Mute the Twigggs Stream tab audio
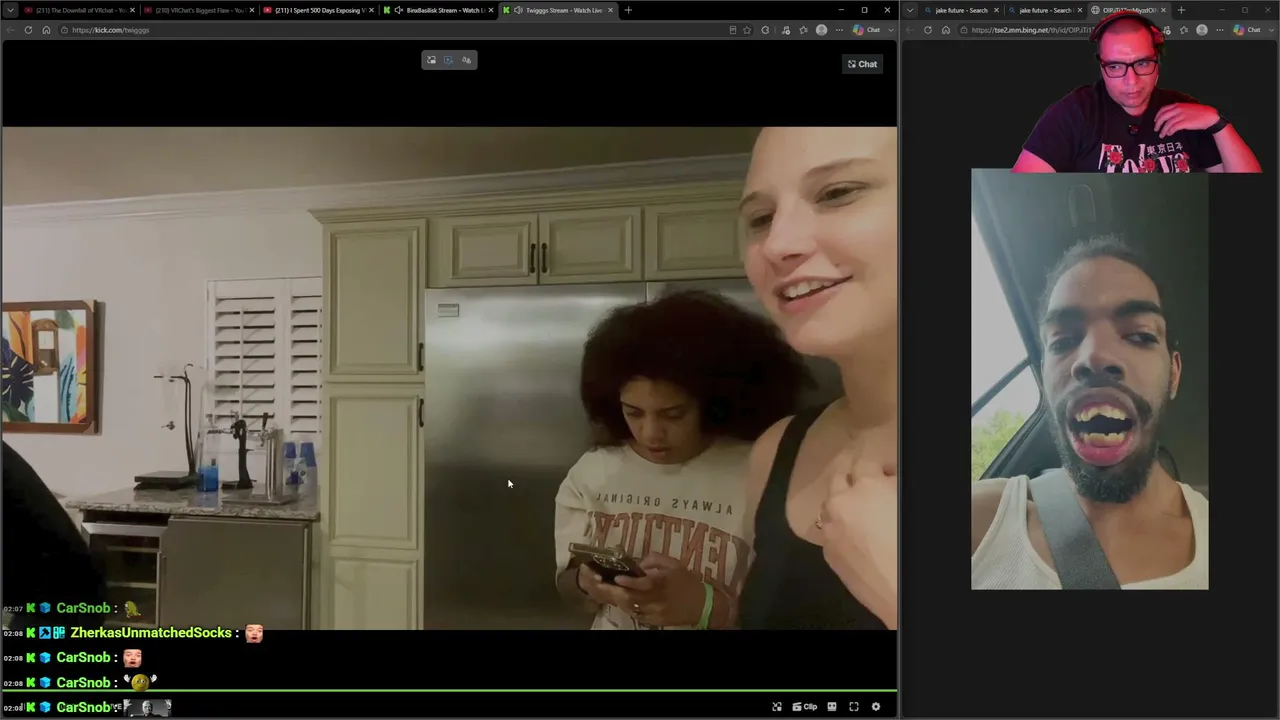1280x720 pixels. click(x=518, y=10)
